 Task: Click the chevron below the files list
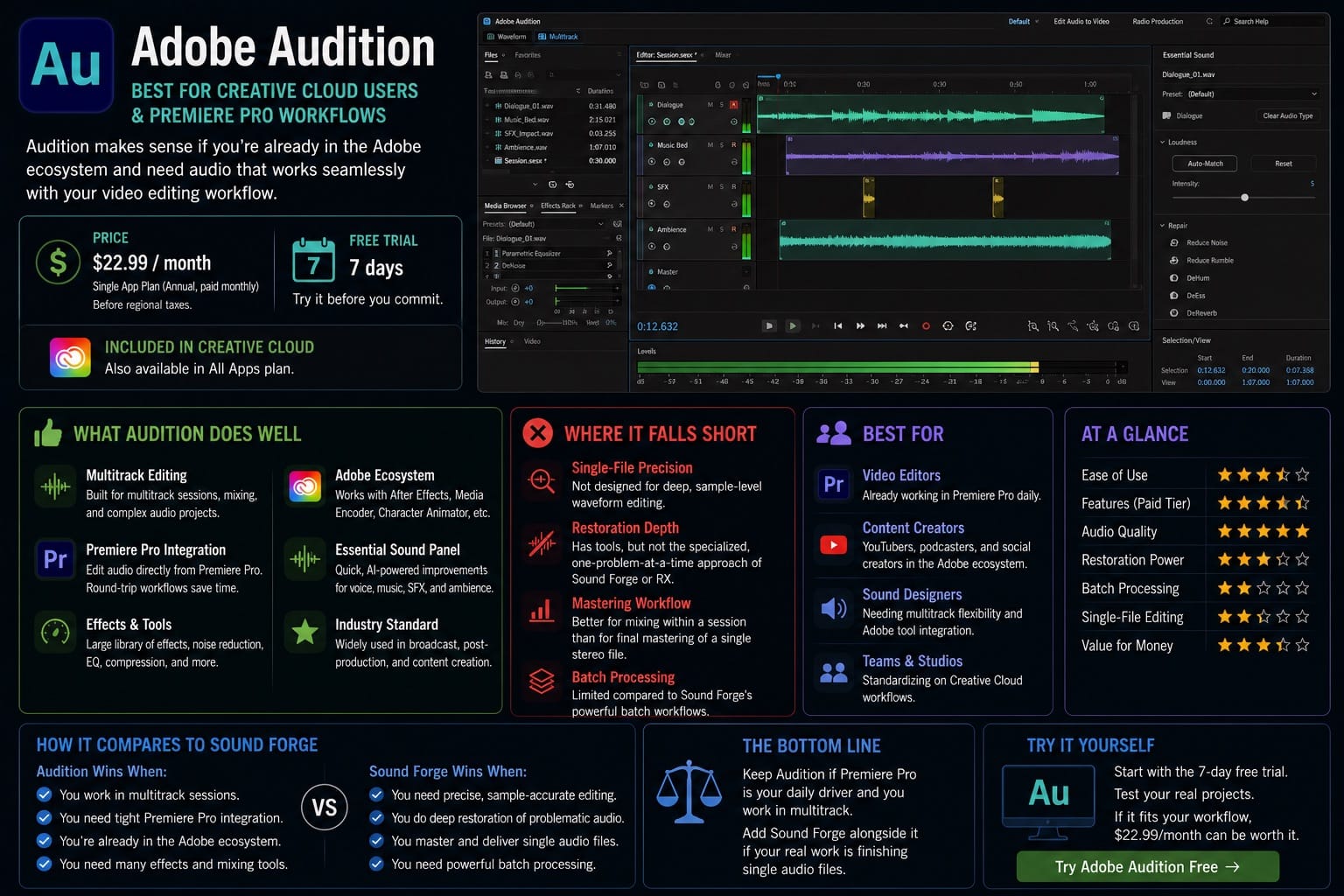535,185
